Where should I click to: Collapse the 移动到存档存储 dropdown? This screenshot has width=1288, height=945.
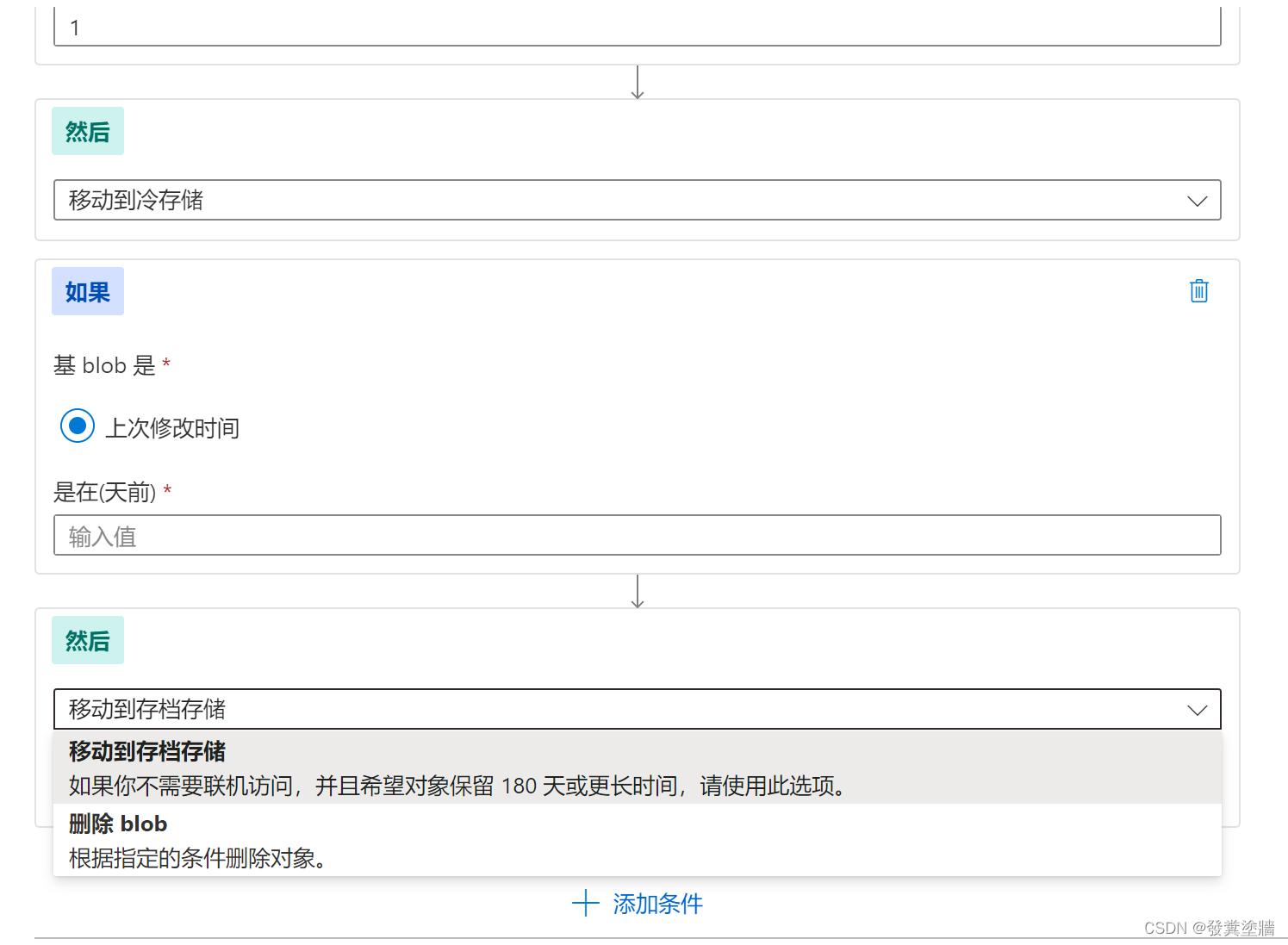pos(637,709)
